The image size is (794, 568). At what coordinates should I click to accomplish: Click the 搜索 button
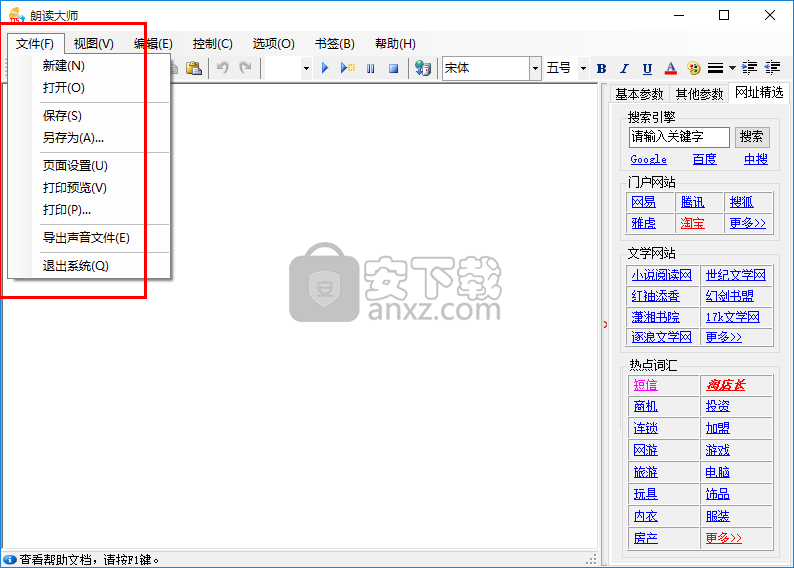tap(752, 137)
